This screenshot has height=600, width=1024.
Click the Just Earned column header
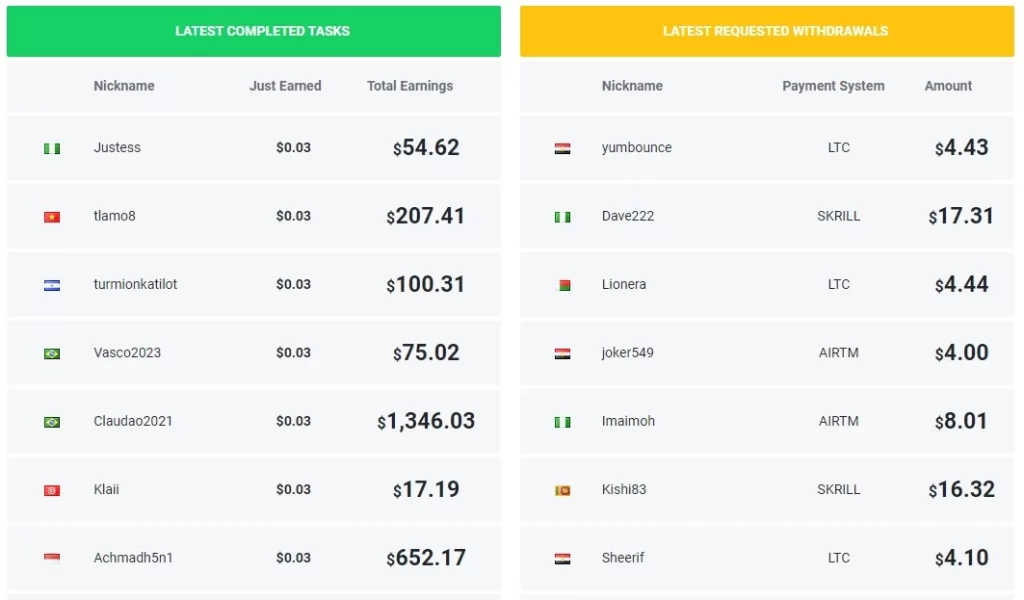[285, 86]
